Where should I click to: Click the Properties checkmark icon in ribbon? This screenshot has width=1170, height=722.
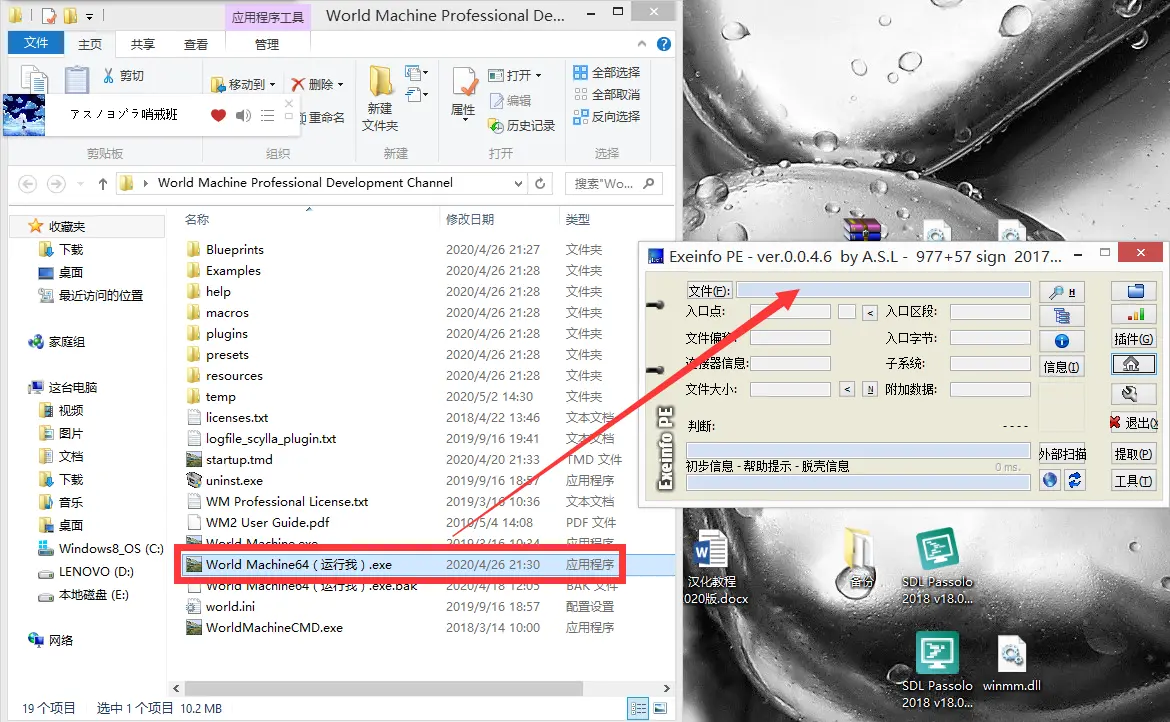click(x=464, y=82)
